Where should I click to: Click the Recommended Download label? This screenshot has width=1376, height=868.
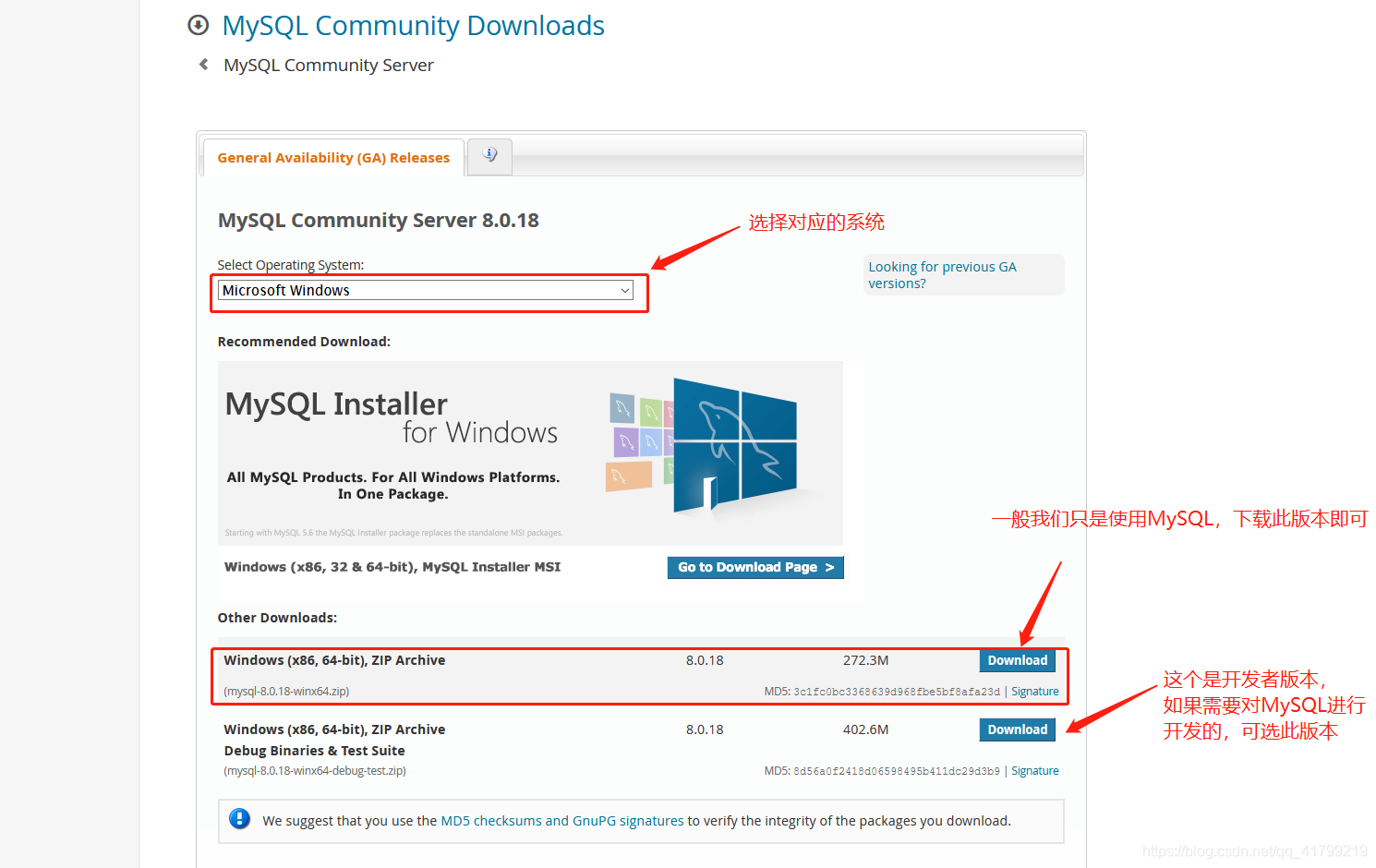pyautogui.click(x=304, y=342)
